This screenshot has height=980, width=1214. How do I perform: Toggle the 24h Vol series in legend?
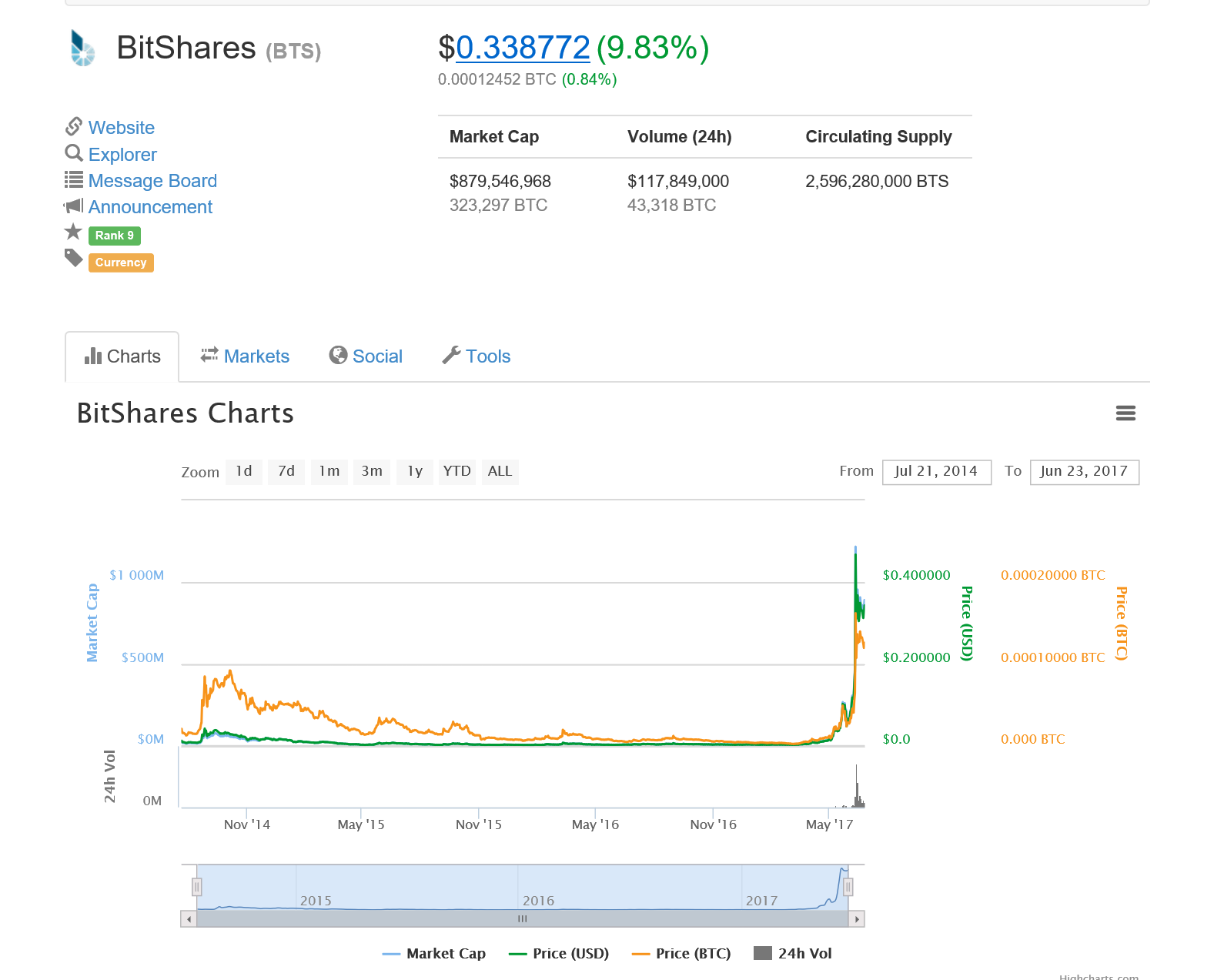[793, 954]
